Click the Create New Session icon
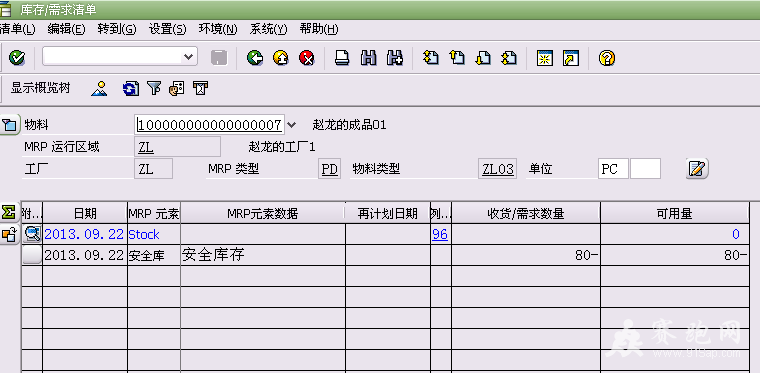The image size is (760, 373). click(x=545, y=58)
